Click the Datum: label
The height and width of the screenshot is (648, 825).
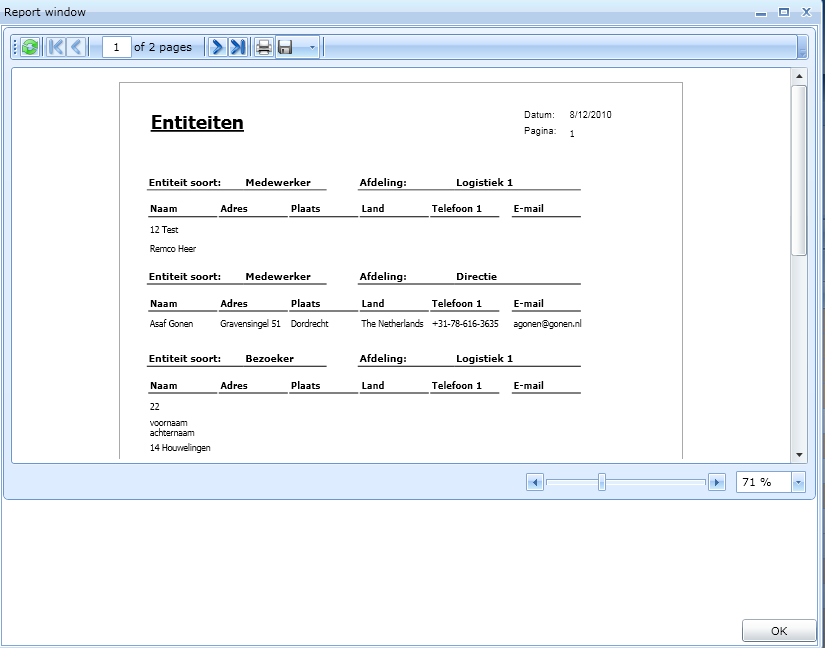539,115
